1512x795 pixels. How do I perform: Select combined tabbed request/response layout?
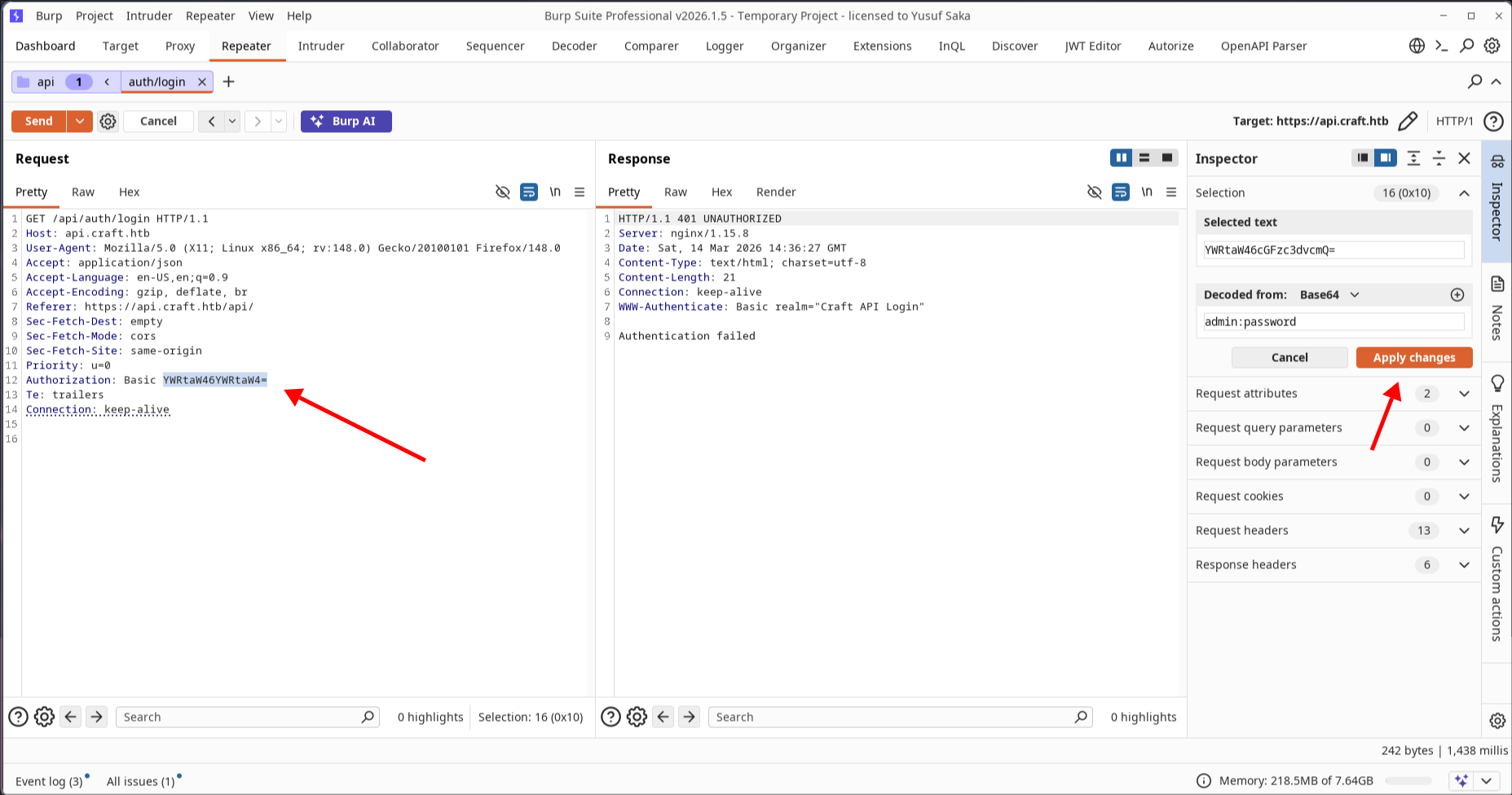1167,158
